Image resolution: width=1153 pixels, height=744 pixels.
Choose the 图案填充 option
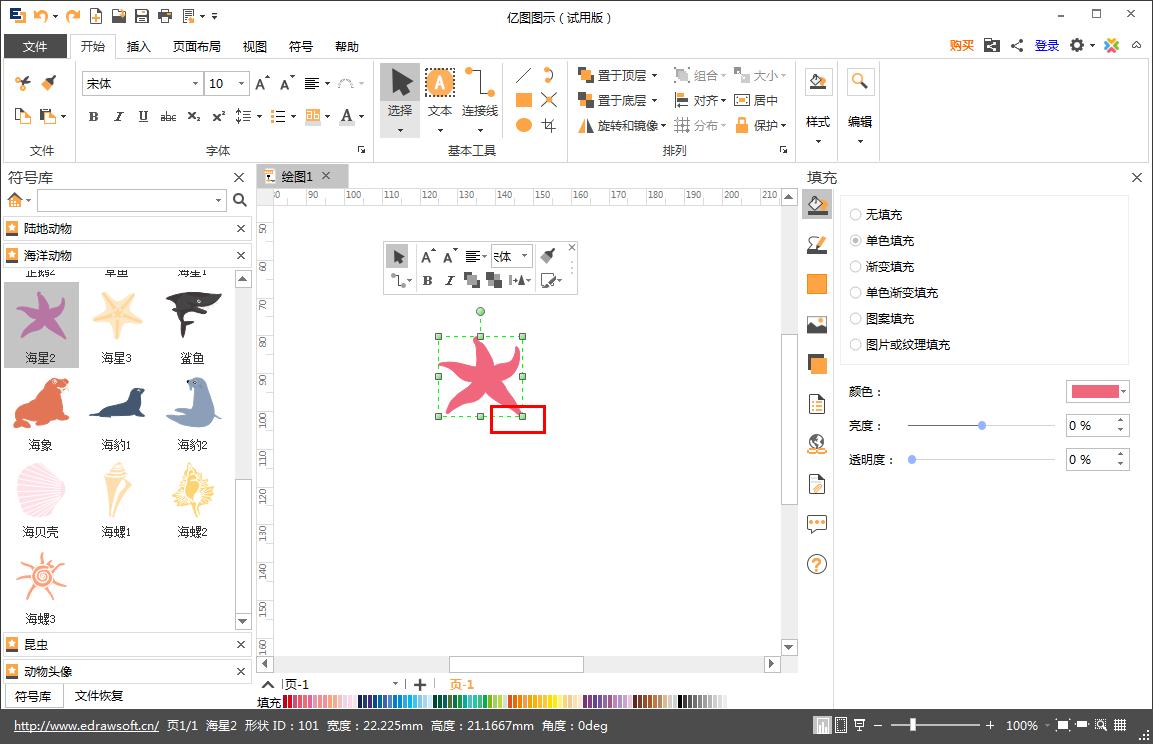855,318
